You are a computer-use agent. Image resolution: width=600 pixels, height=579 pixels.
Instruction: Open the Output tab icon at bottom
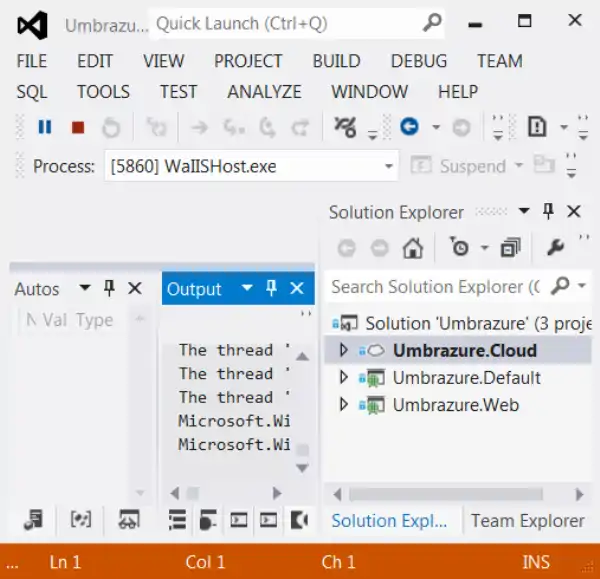300,520
